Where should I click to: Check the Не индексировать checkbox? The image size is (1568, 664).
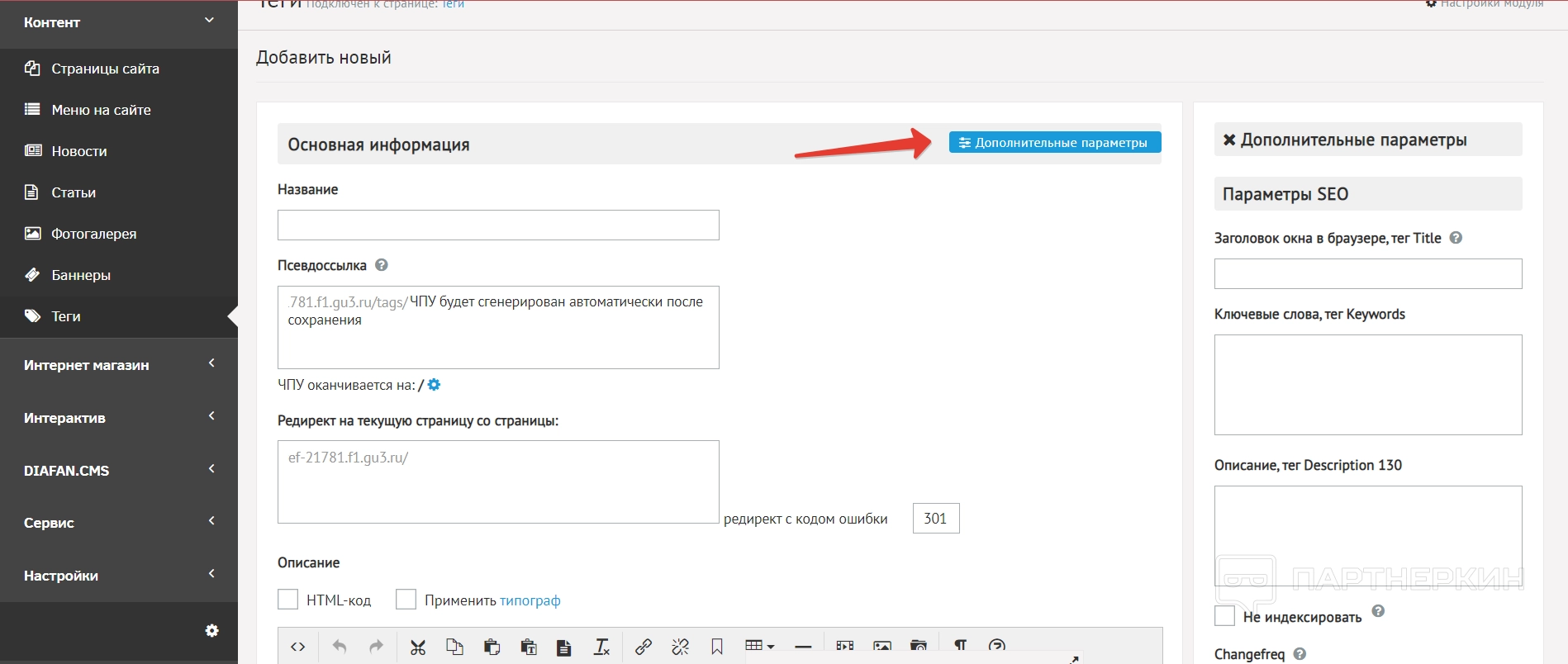click(x=1224, y=616)
